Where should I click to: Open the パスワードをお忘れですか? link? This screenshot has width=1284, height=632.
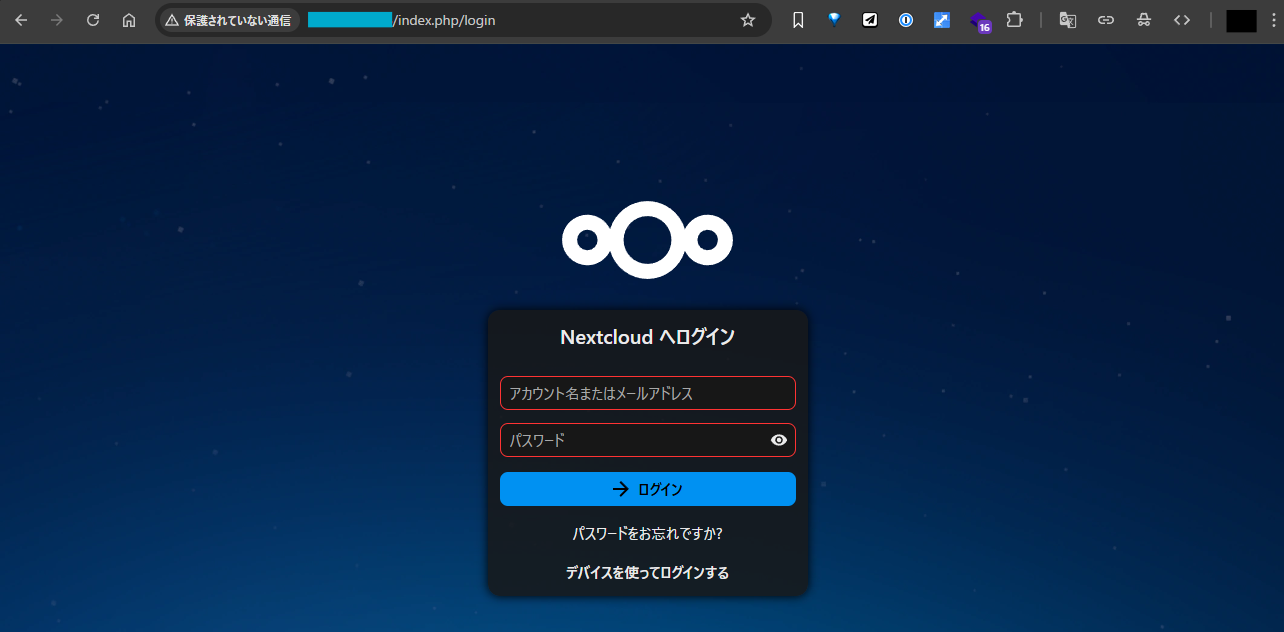(647, 534)
